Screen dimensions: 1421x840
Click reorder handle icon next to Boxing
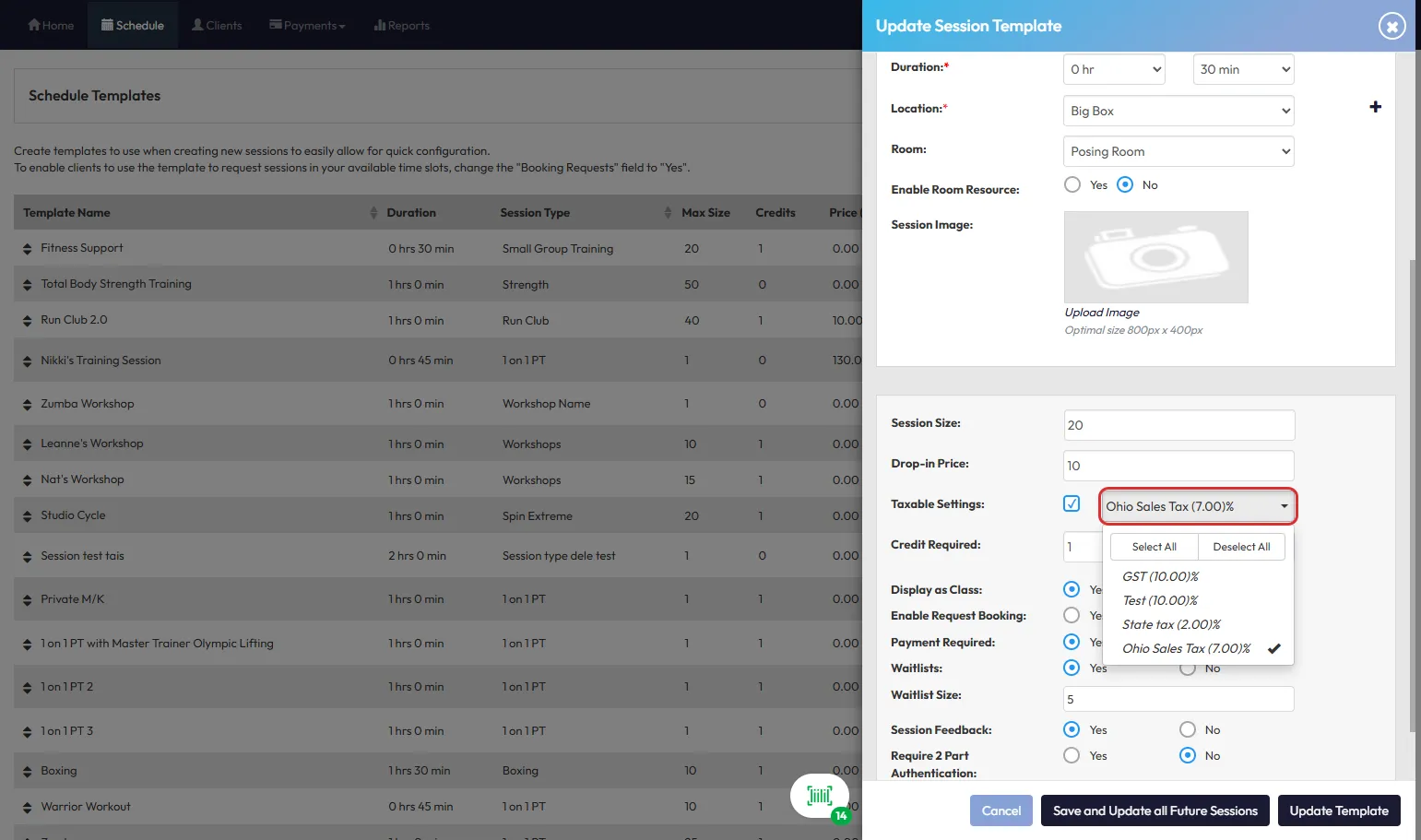click(x=27, y=772)
